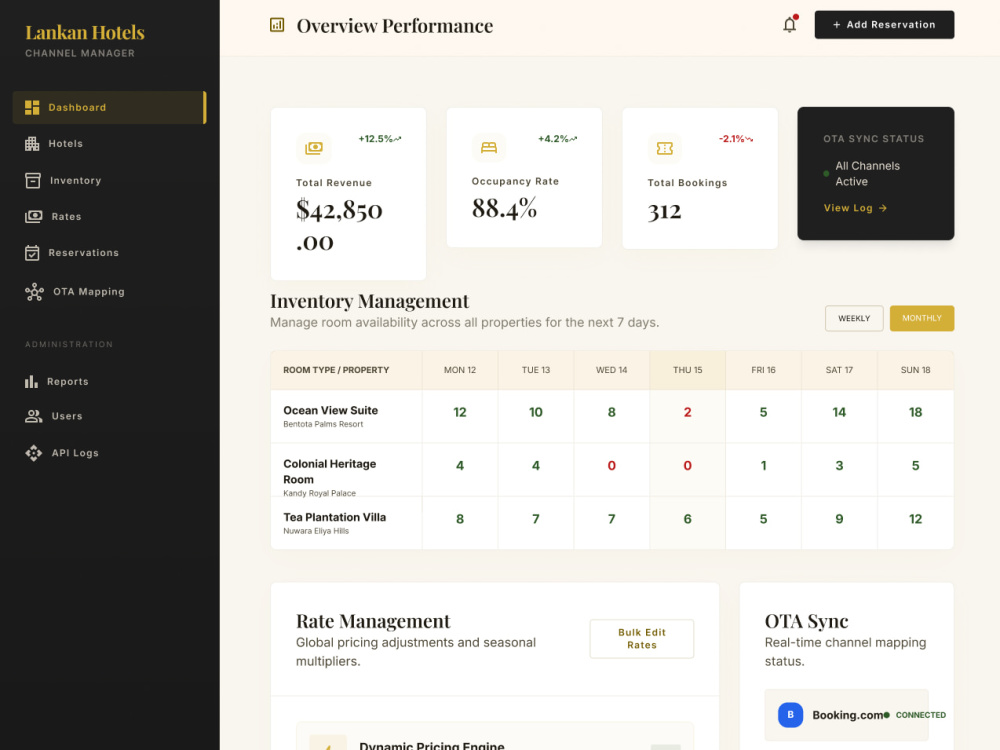Open the Hotels menu item
Image resolution: width=1000 pixels, height=750 pixels.
coord(109,143)
